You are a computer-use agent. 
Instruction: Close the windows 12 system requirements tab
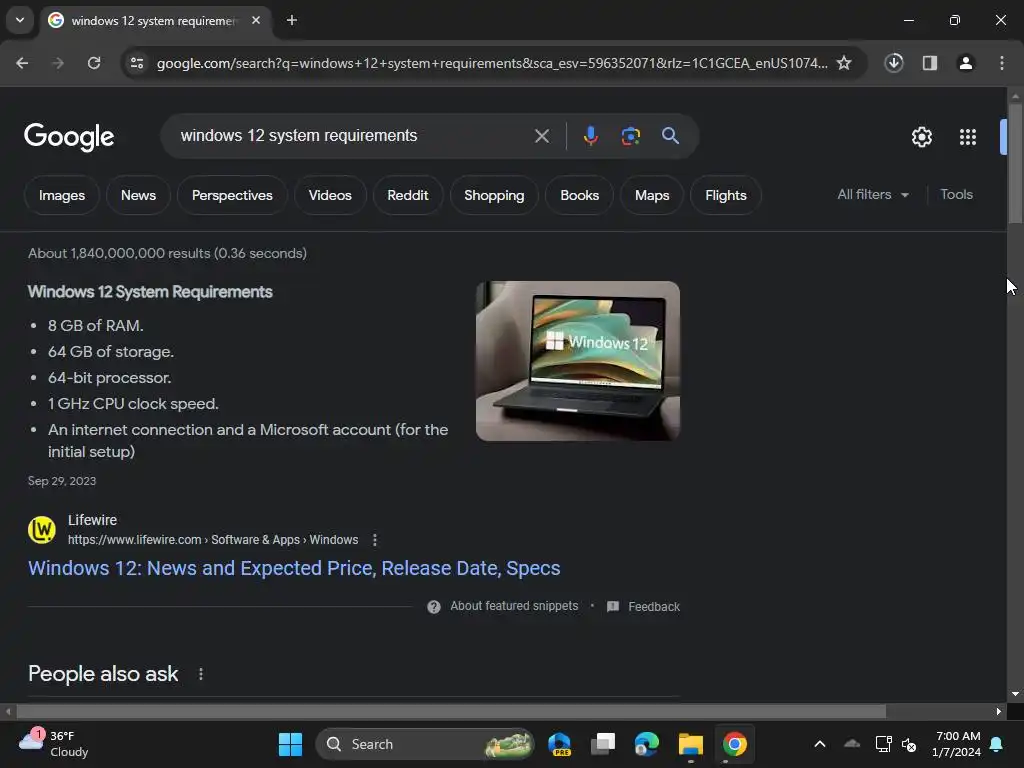point(256,20)
